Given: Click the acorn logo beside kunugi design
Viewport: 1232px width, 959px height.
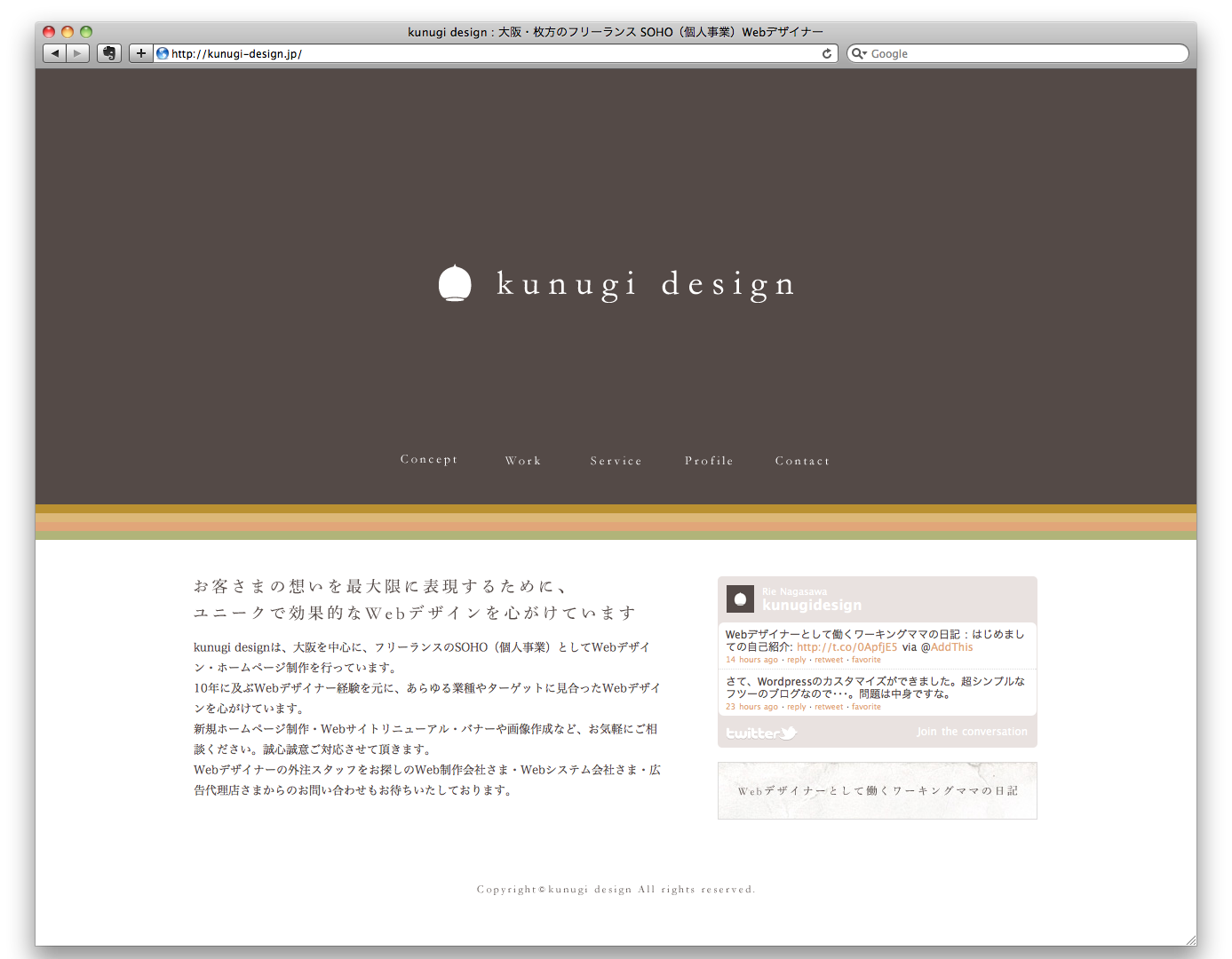Looking at the screenshot, I should coord(455,283).
